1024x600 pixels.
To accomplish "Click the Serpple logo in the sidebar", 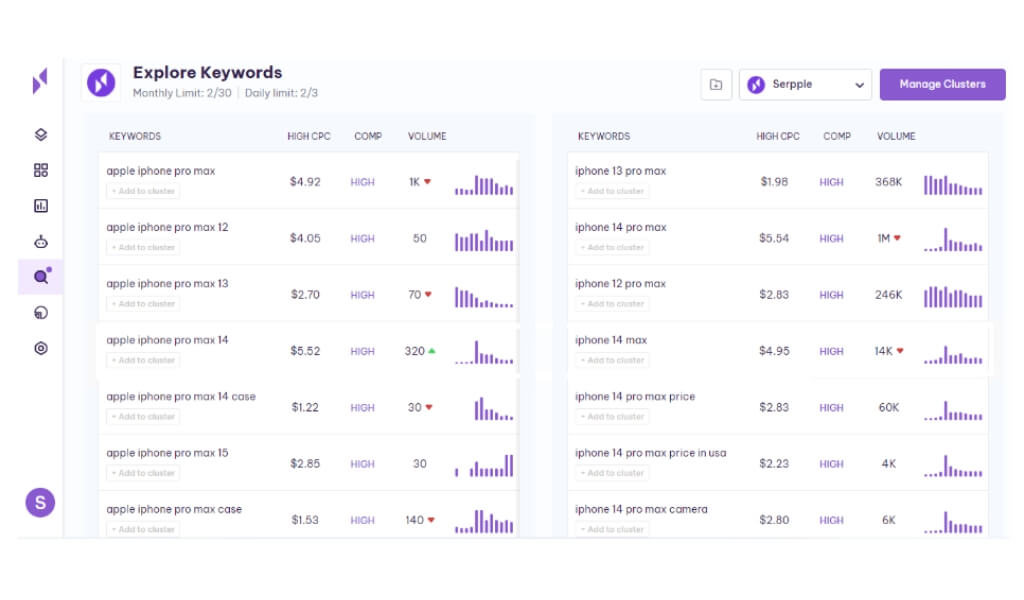I will click(x=40, y=83).
